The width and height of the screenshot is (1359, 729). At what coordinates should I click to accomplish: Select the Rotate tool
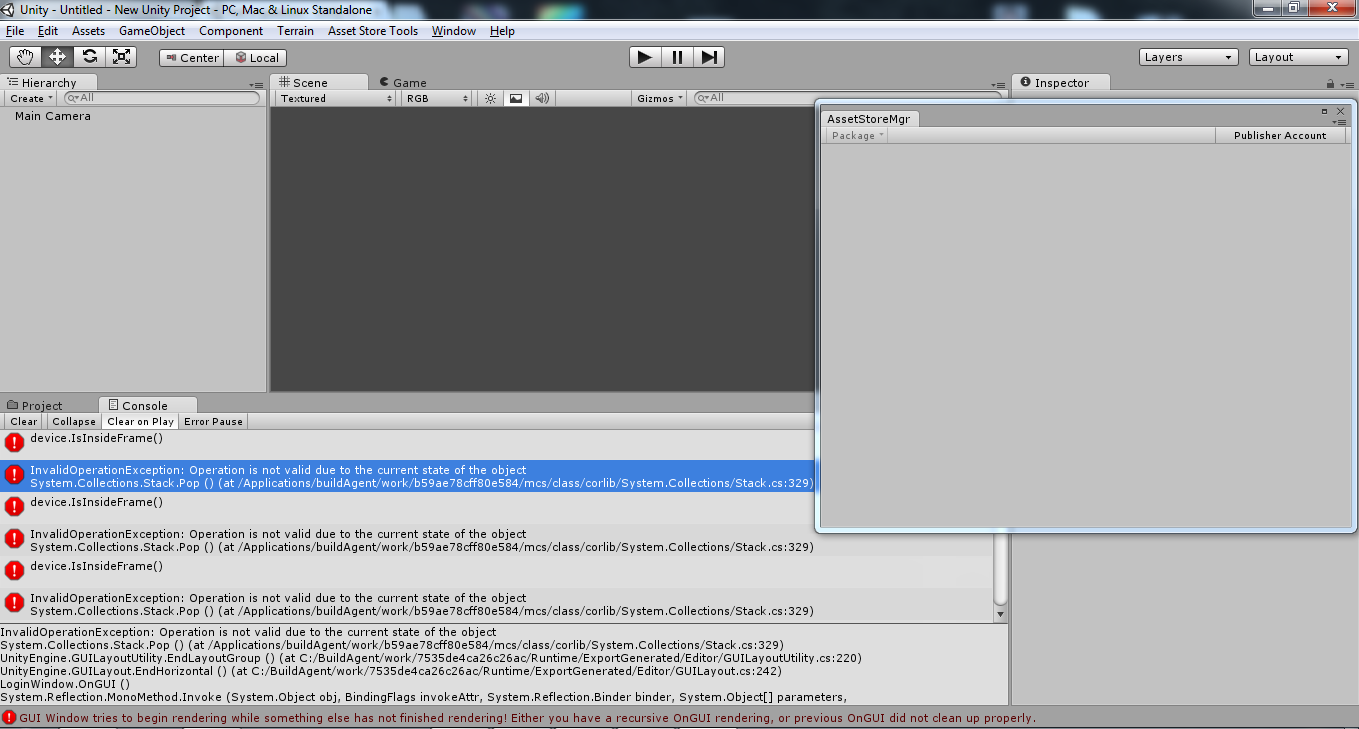(89, 57)
